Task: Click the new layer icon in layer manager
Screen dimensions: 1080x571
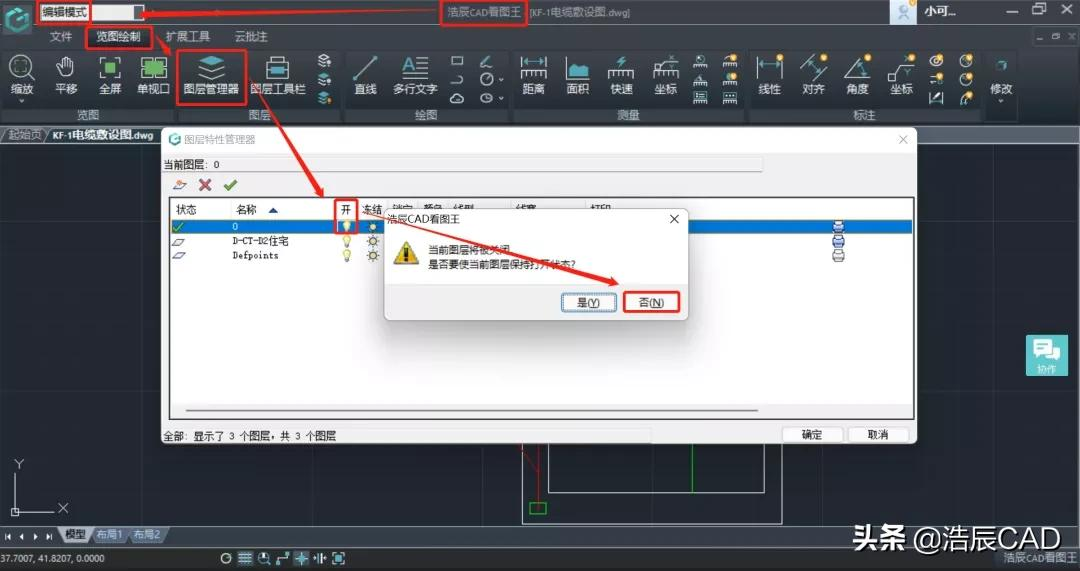Action: pos(180,185)
